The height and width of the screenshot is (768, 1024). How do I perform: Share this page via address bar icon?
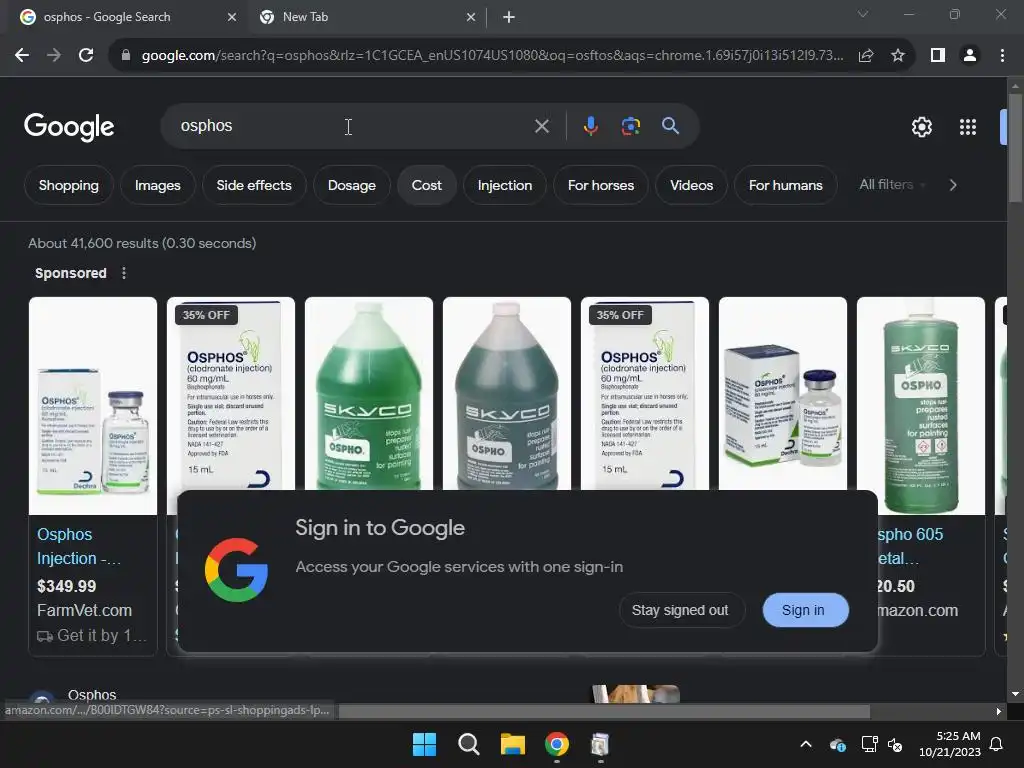(x=866, y=56)
